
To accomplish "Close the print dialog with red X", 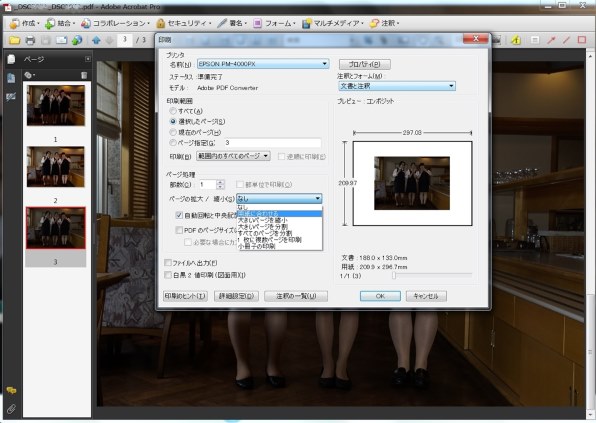I will [476, 38].
